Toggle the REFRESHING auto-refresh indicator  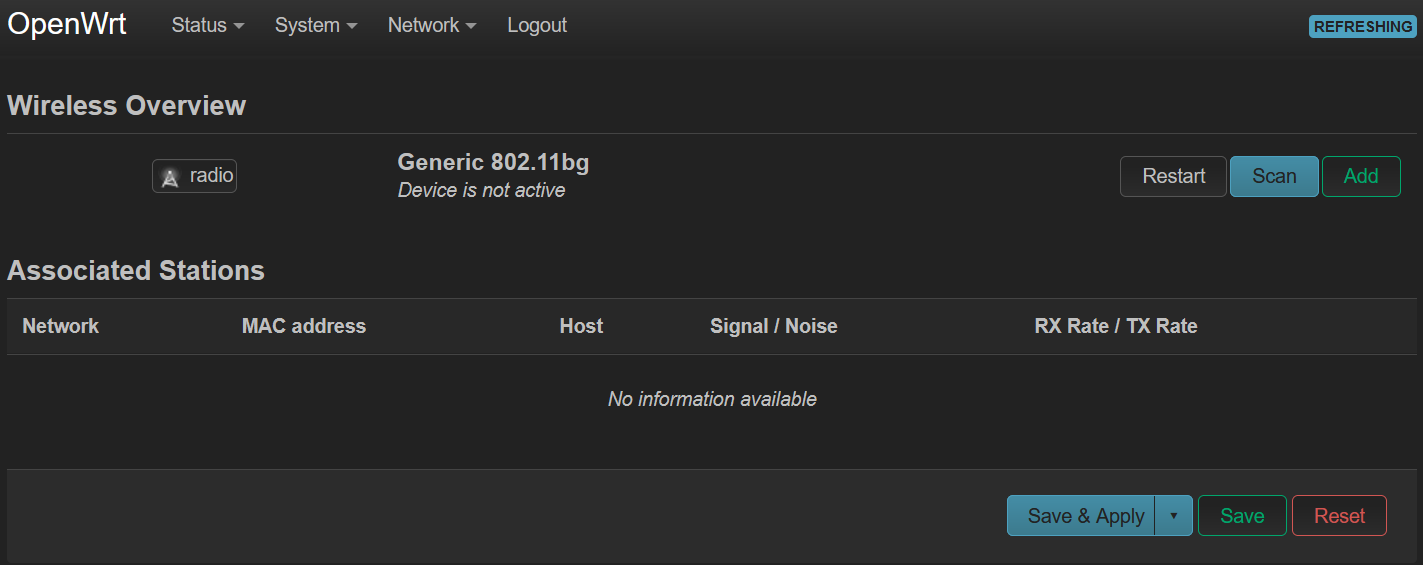[x=1362, y=27]
